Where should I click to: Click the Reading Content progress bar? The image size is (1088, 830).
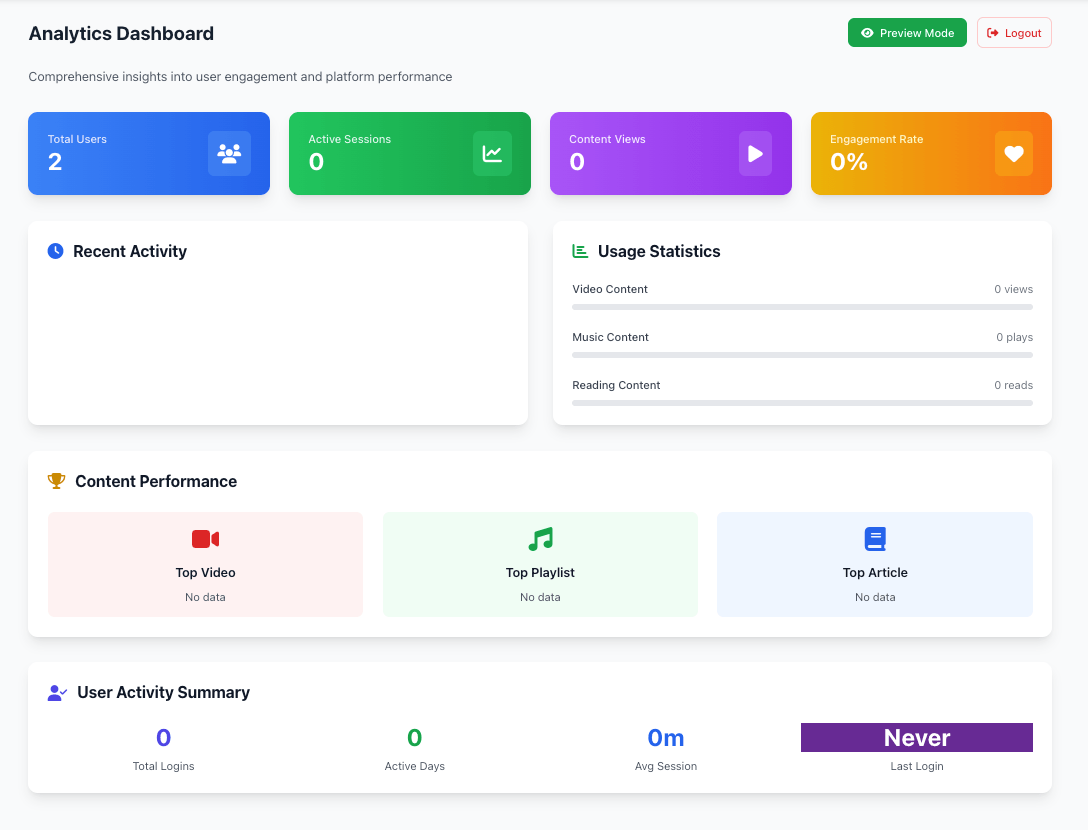pyautogui.click(x=802, y=403)
